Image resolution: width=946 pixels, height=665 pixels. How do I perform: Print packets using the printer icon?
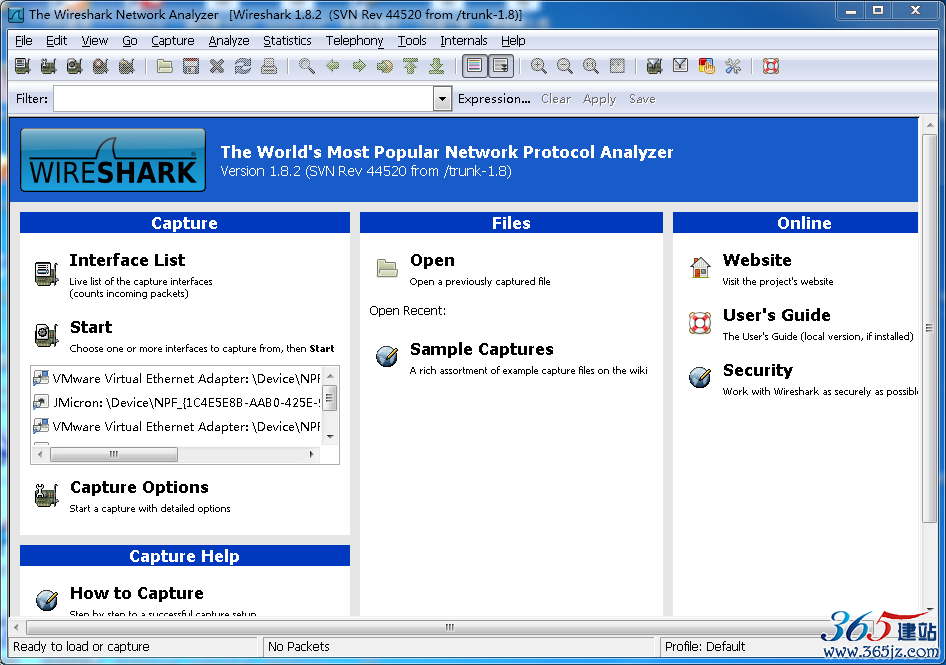point(268,66)
